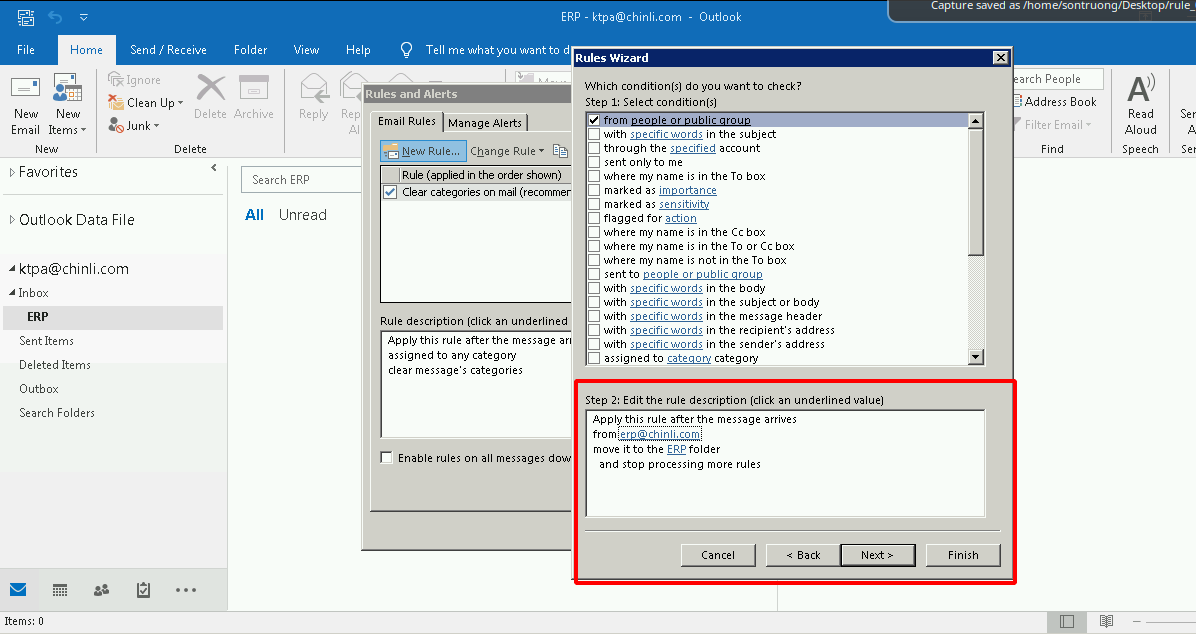1196x634 pixels.
Task: Click the rule options icon beside Change Rule
Action: [x=561, y=151]
